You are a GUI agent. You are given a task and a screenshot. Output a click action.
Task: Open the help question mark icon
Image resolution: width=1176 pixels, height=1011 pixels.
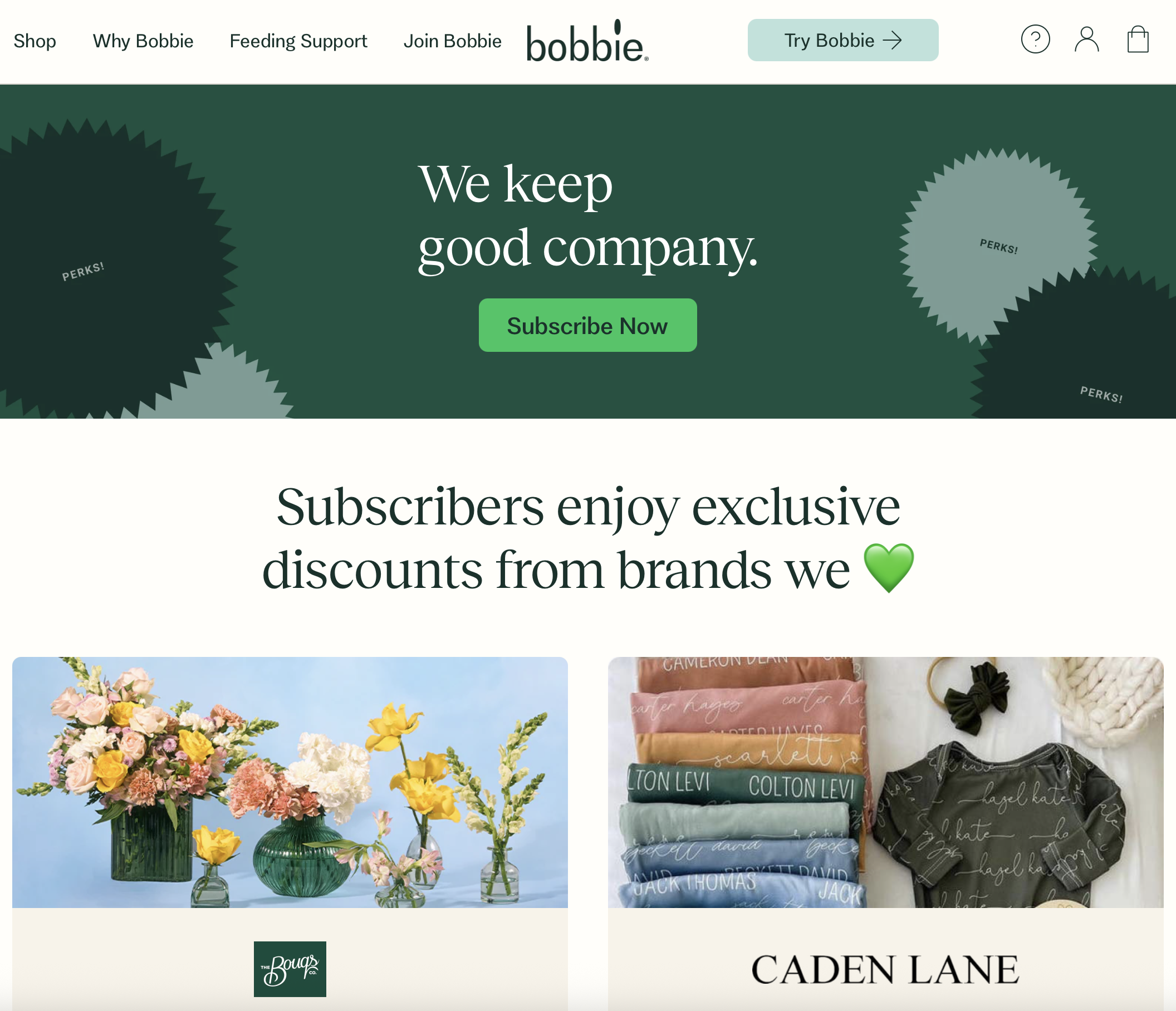pyautogui.click(x=1035, y=40)
